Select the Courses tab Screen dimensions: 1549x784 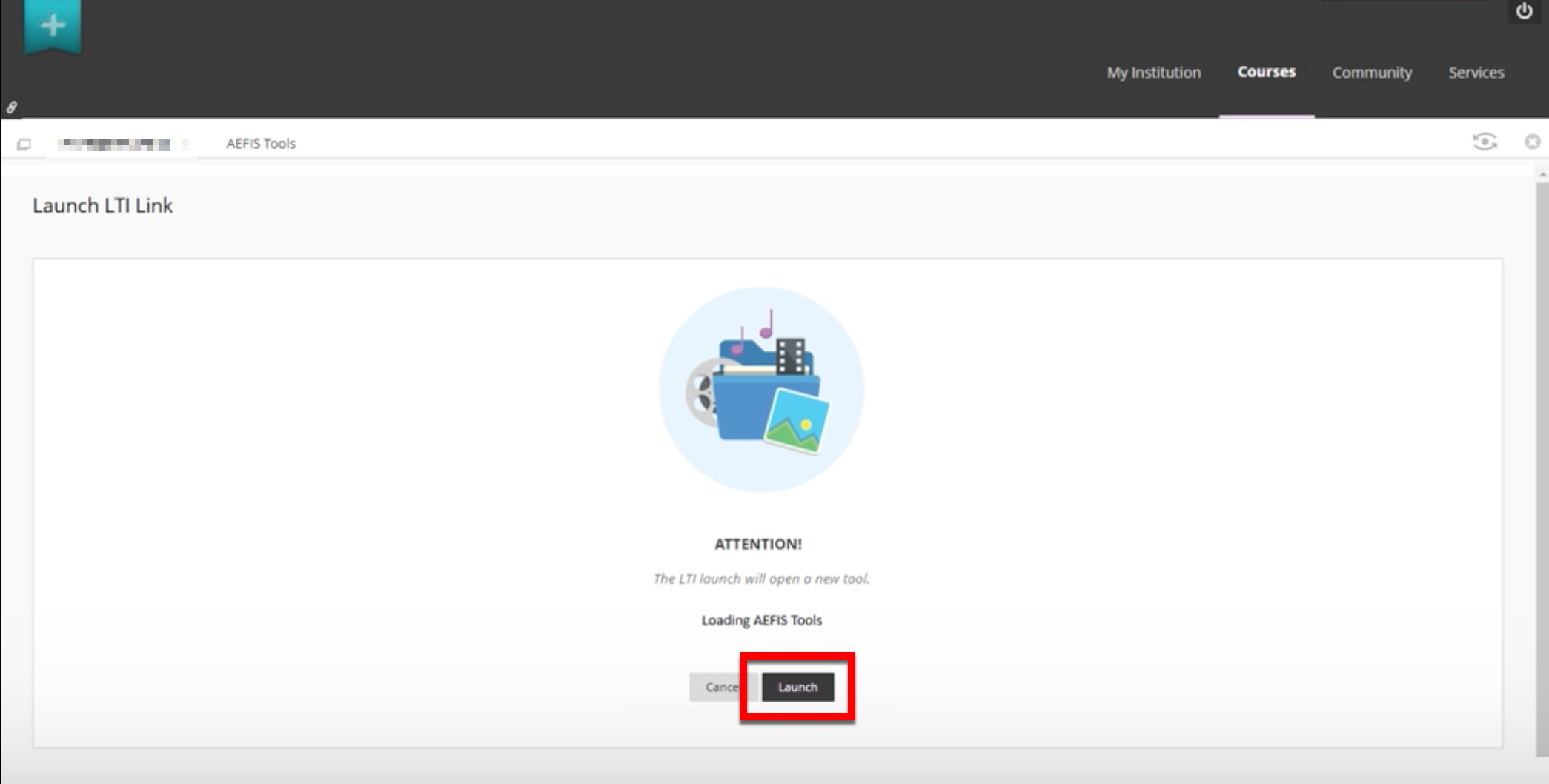click(1266, 72)
